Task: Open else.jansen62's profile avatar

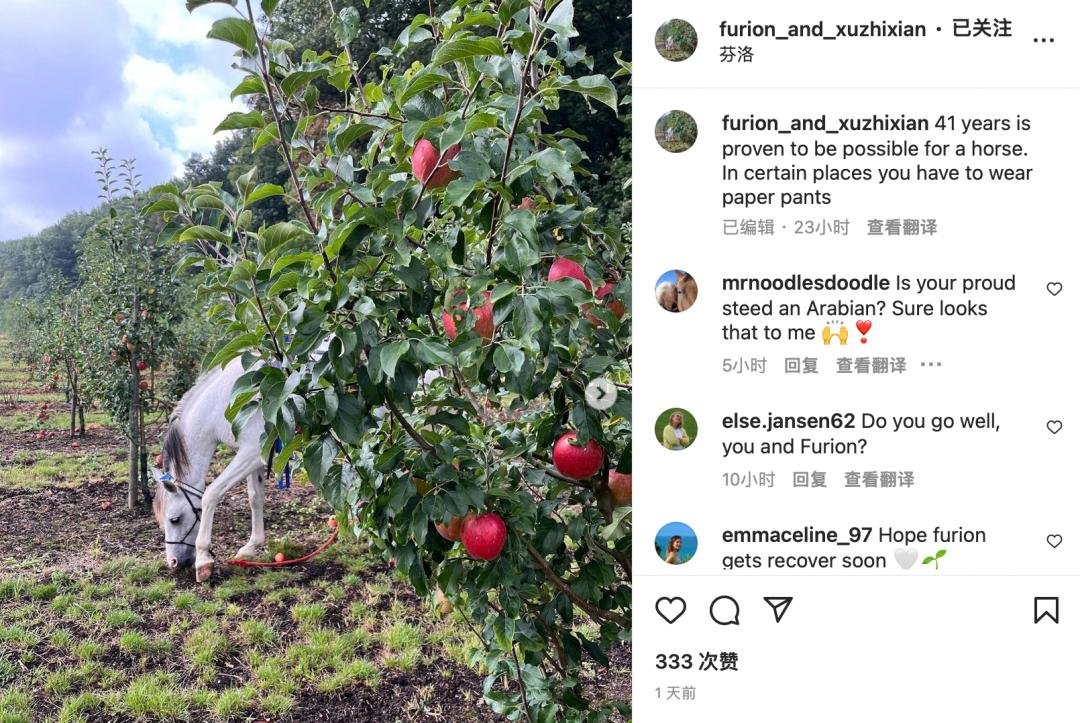Action: tap(676, 429)
